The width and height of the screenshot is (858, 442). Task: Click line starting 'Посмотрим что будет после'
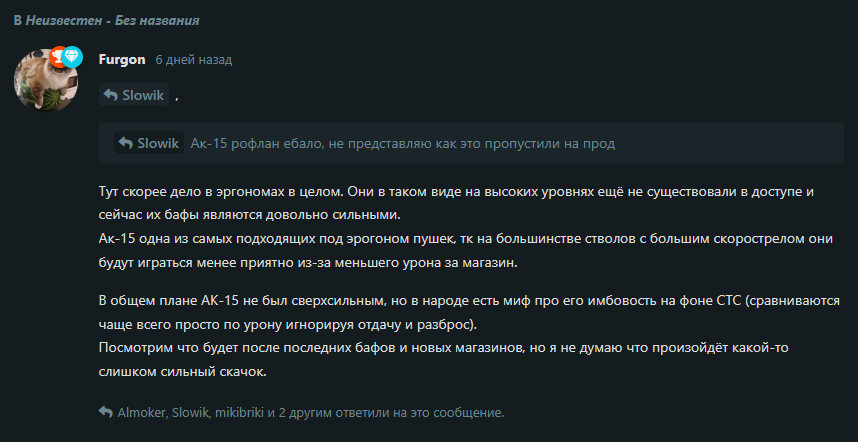(443, 360)
